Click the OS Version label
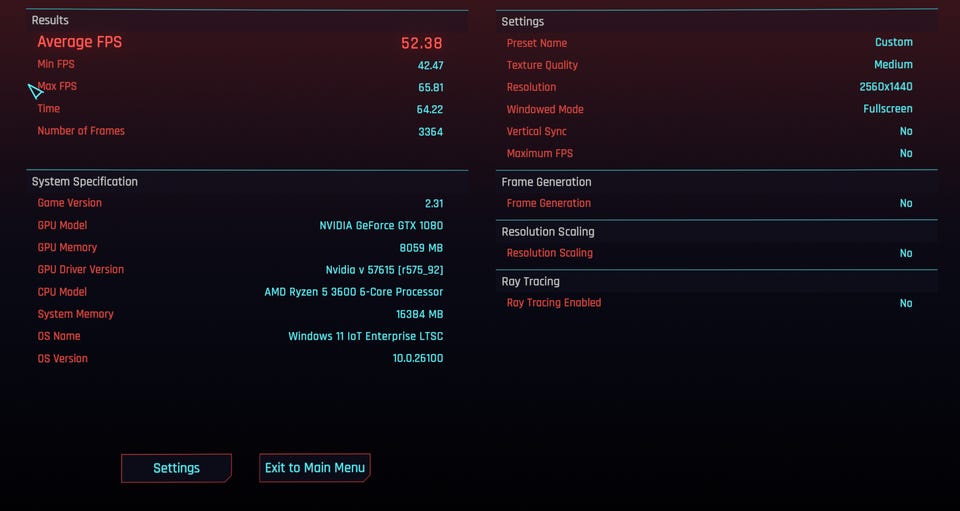Screen dimensions: 960x511 pos(62,359)
